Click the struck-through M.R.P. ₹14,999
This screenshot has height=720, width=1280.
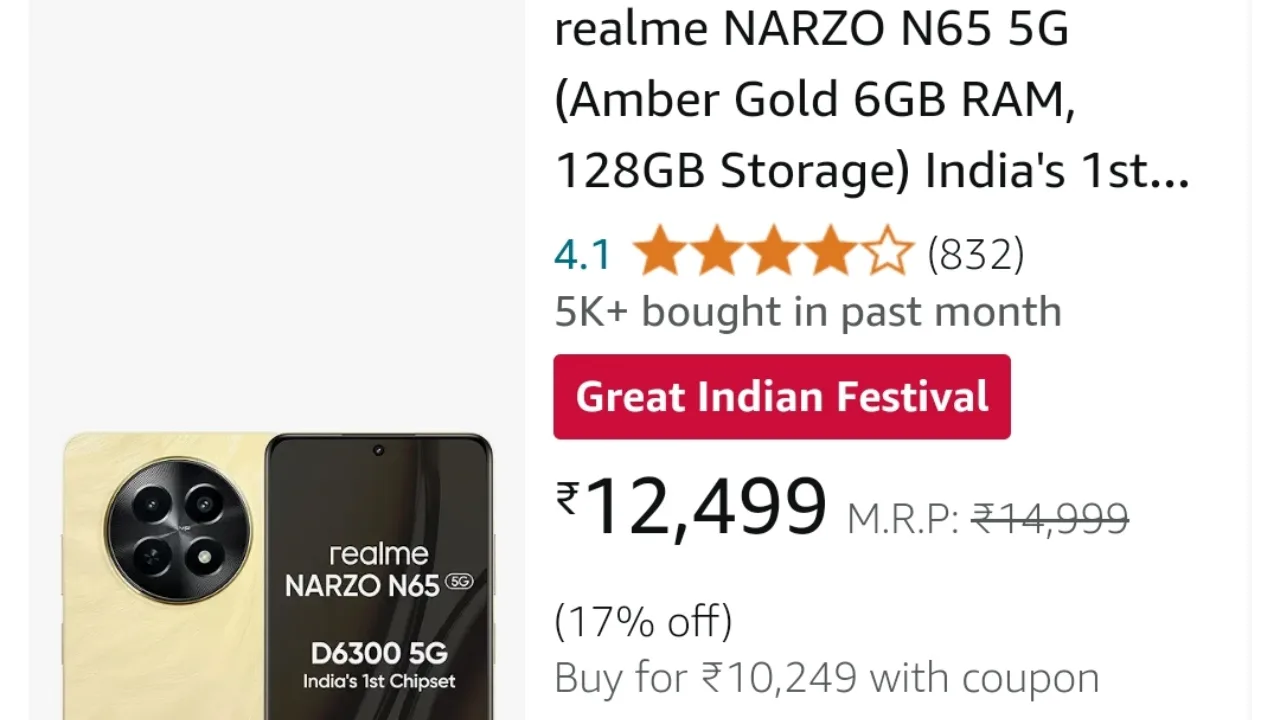[x=1050, y=519]
